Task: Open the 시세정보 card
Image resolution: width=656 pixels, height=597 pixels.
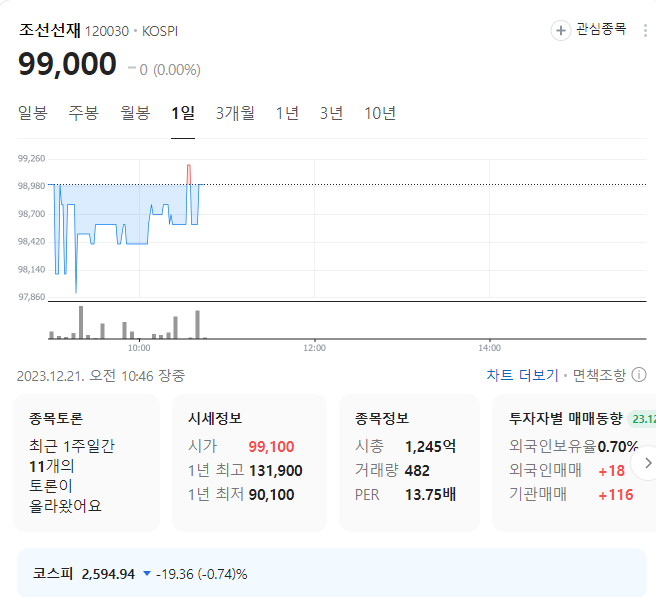Action: 249,463
